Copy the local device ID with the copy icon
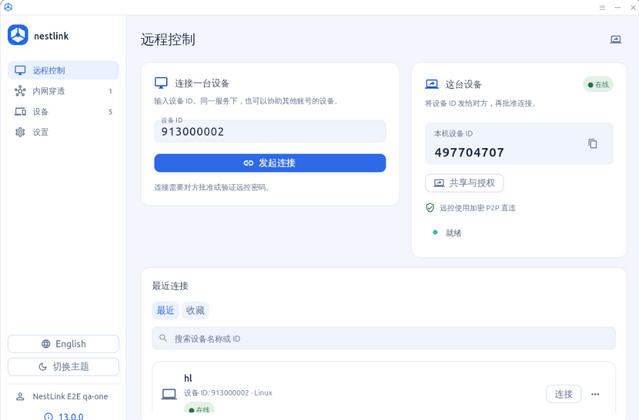Viewport: 639px width, 420px height. tap(593, 143)
